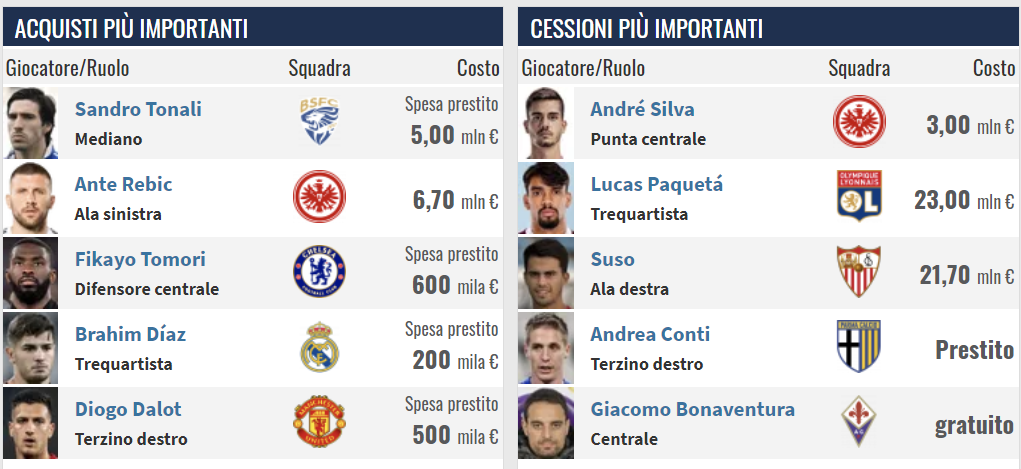
Task: Open Ante Rebic player link
Action: click(x=123, y=184)
